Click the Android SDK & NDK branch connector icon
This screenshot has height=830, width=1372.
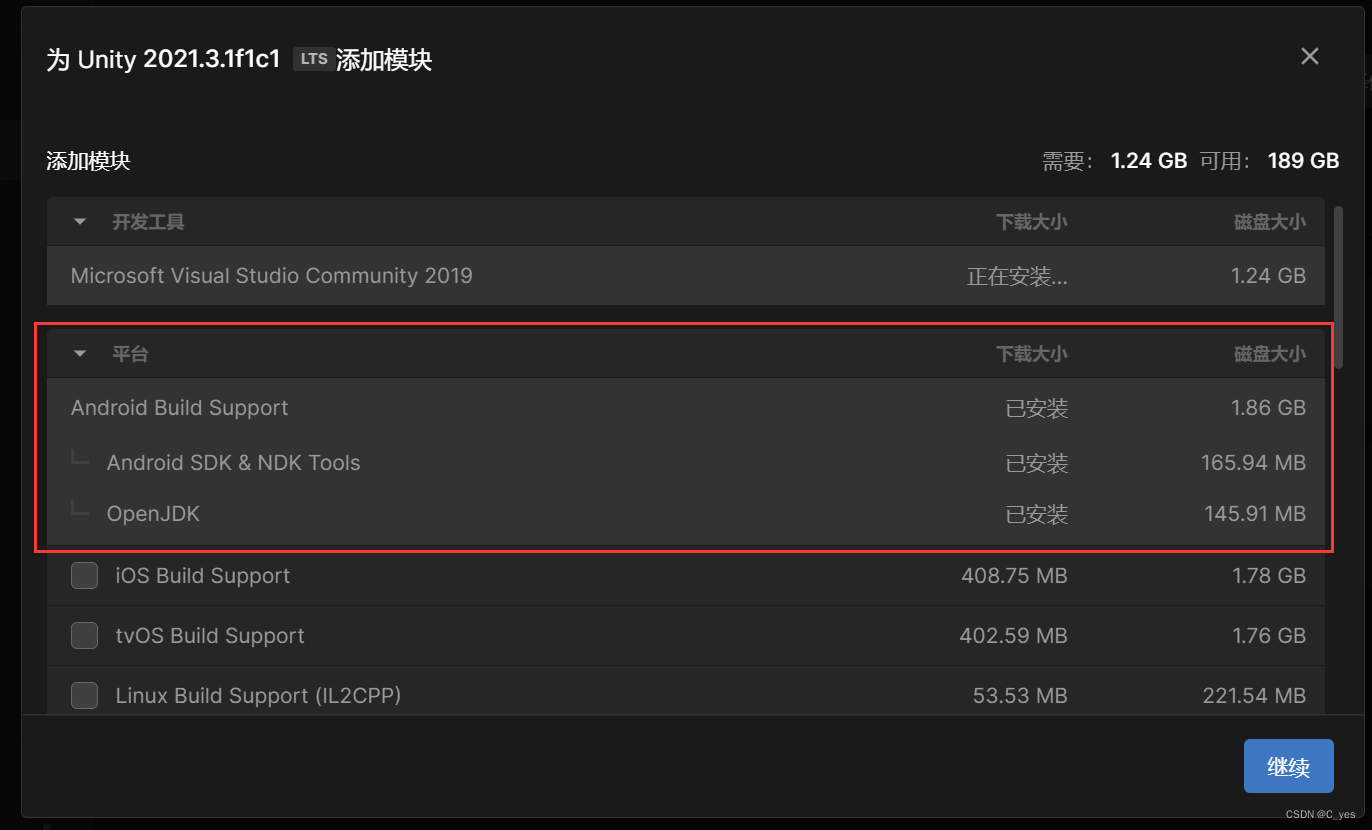[x=80, y=457]
